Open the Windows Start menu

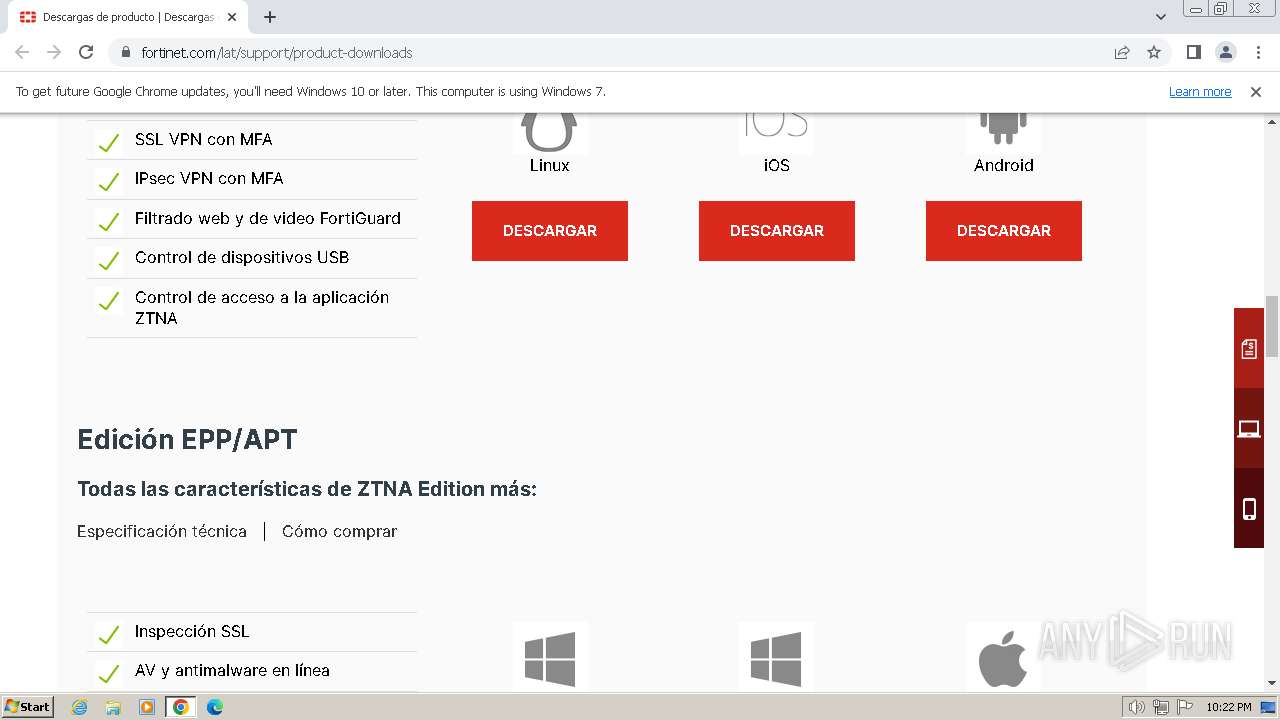28,706
